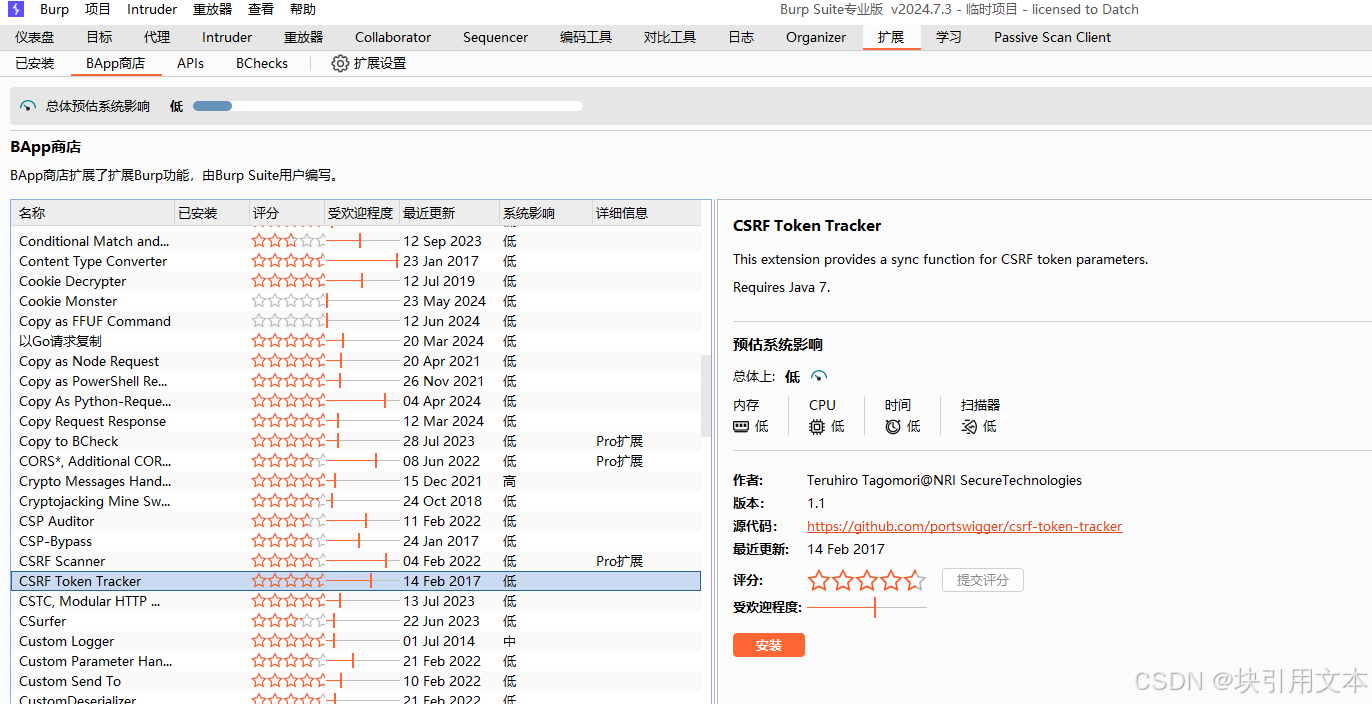Click the time clock icon
This screenshot has height=704, width=1372.
[x=893, y=426]
